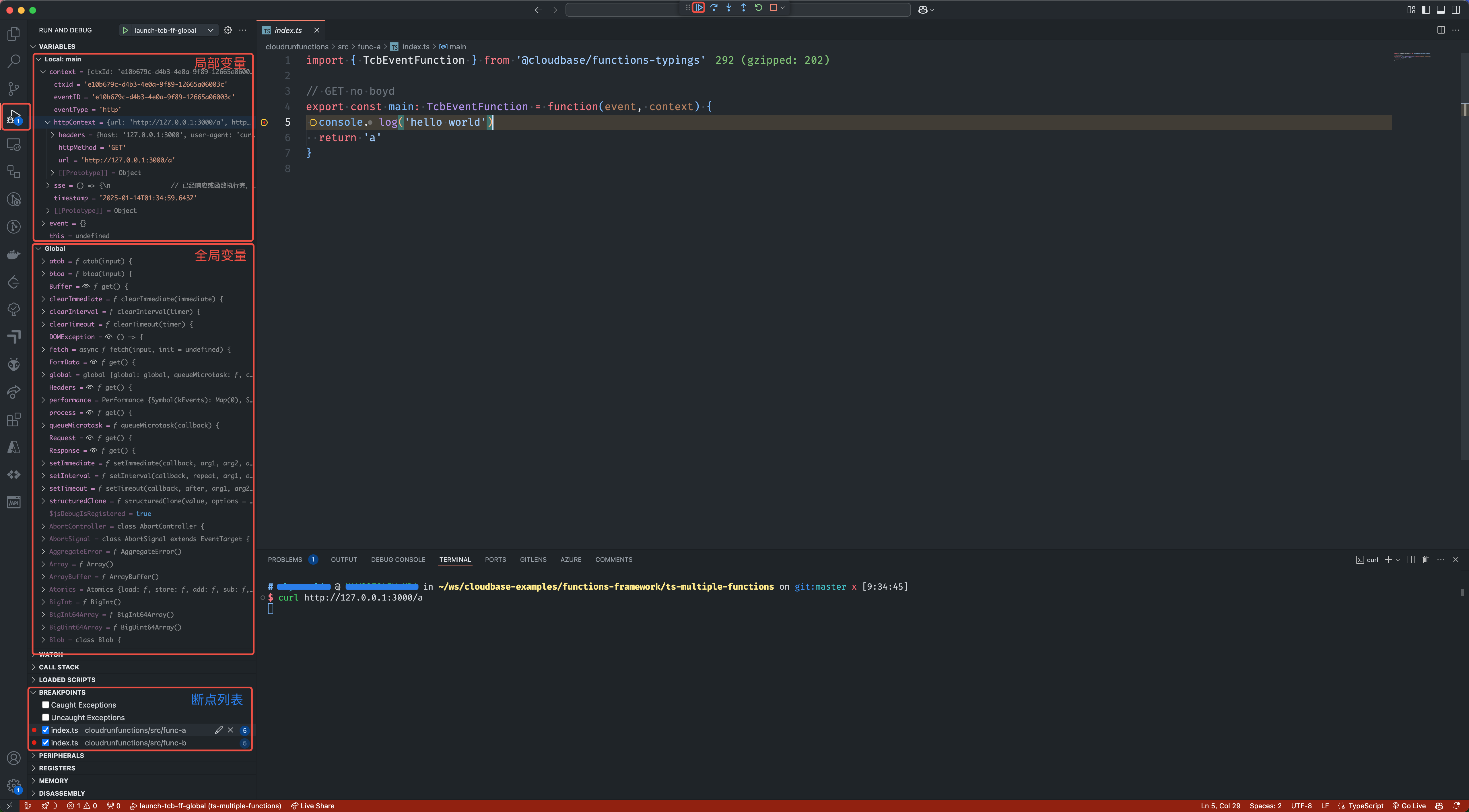Start debugging with green play button
Viewport: 1469px width, 812px height.
(125, 30)
